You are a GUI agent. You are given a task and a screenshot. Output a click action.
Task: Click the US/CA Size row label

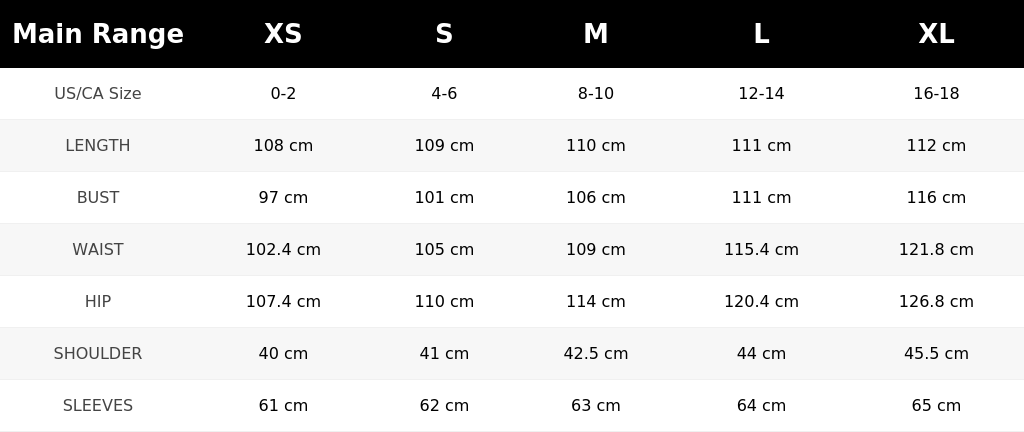98,93
